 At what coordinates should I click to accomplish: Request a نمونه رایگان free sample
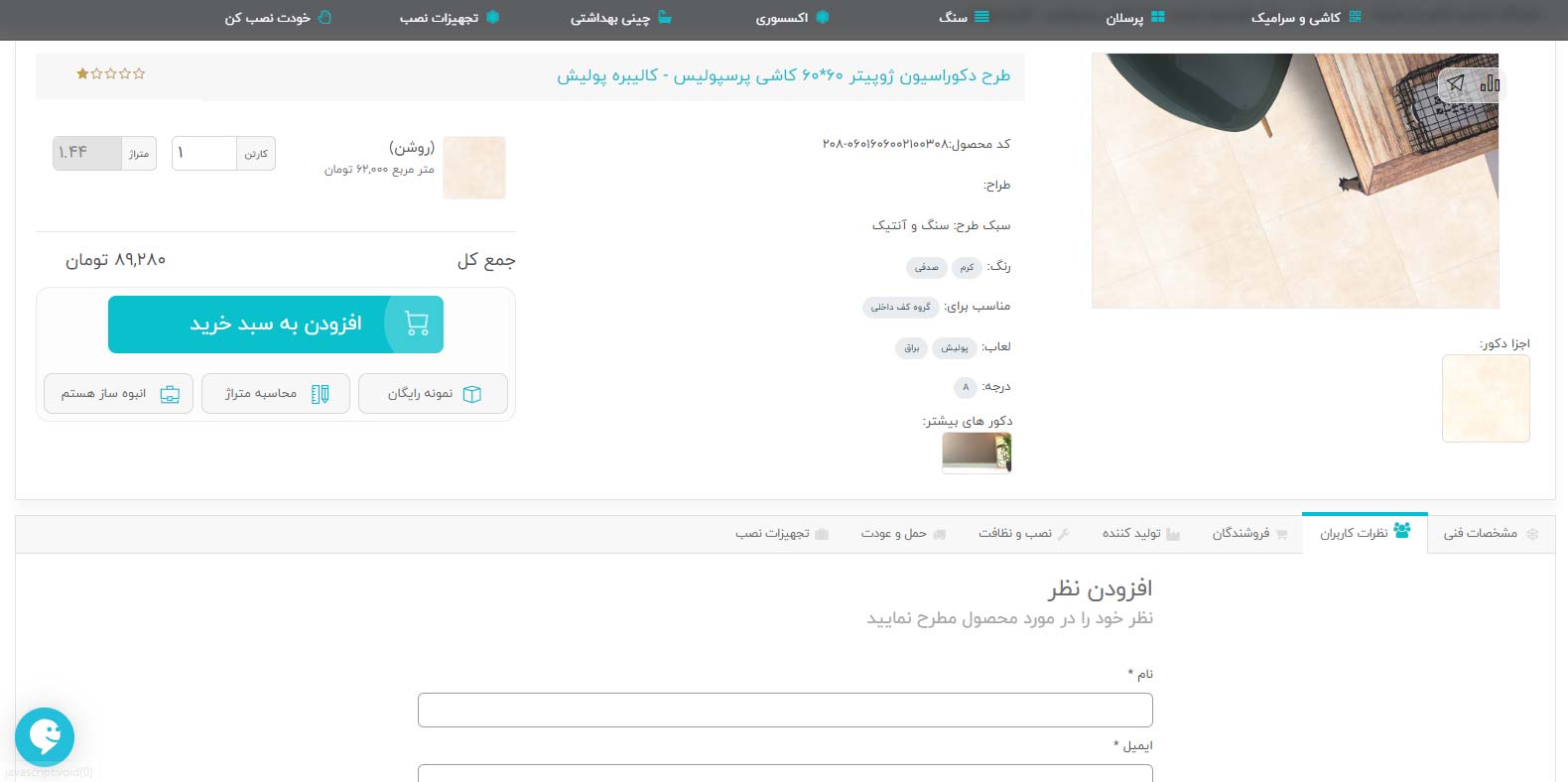(433, 394)
